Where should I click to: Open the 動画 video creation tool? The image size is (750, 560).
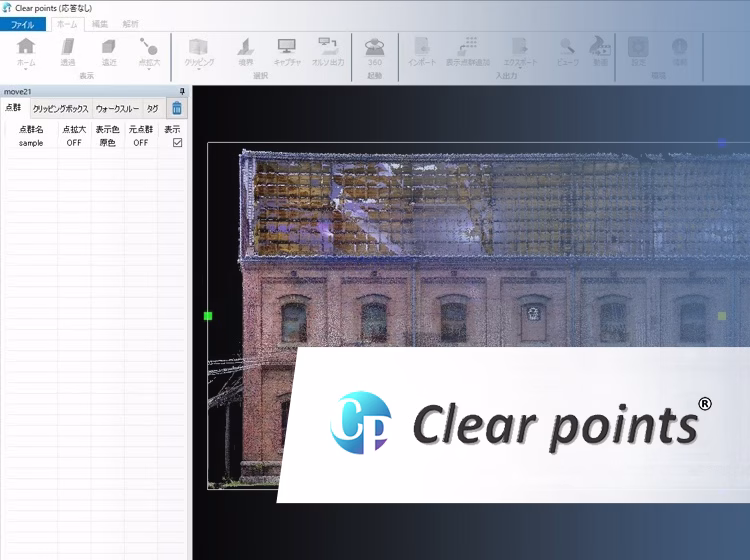[x=600, y=50]
